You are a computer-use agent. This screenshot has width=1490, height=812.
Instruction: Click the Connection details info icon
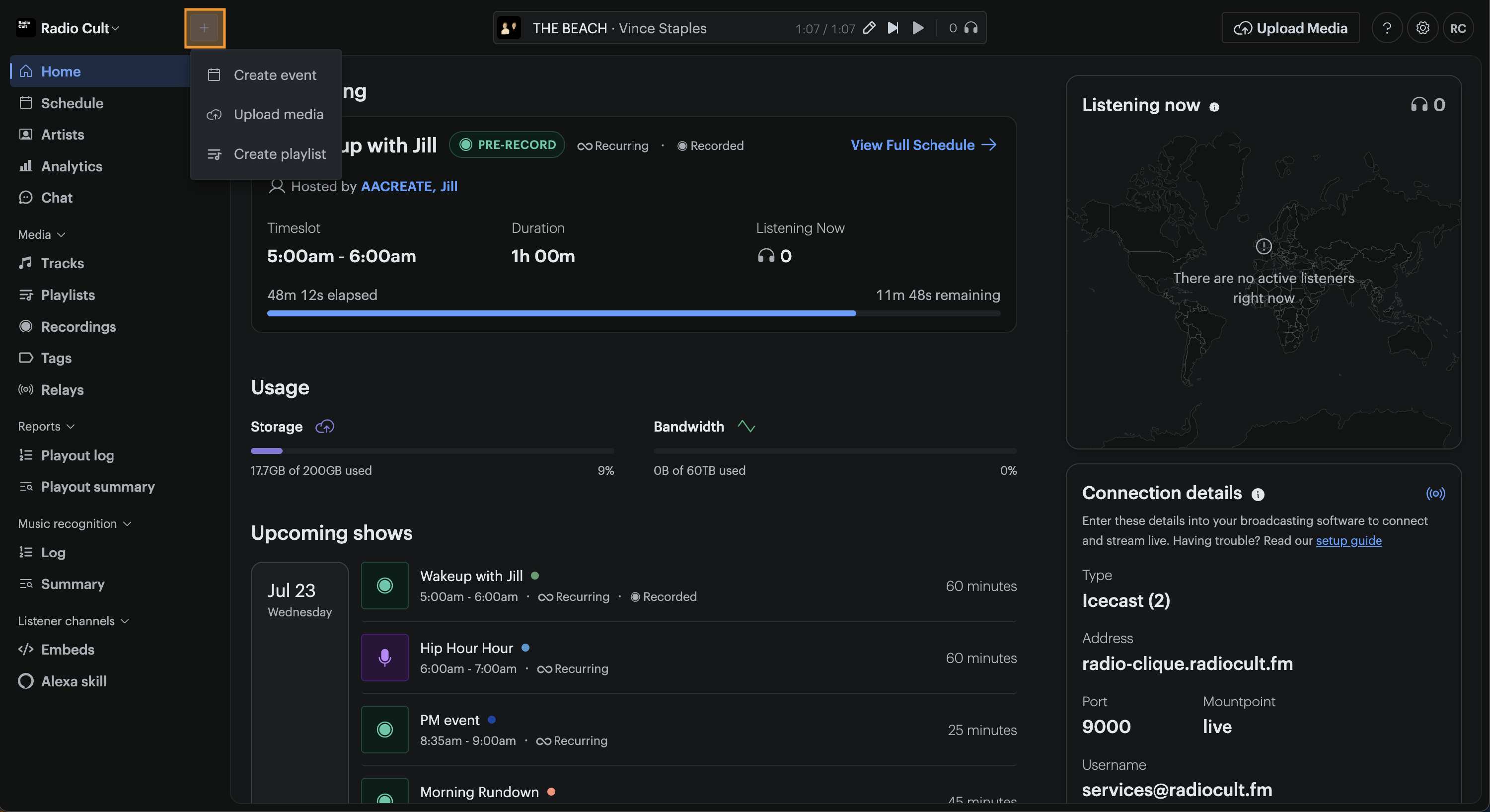pyautogui.click(x=1258, y=494)
